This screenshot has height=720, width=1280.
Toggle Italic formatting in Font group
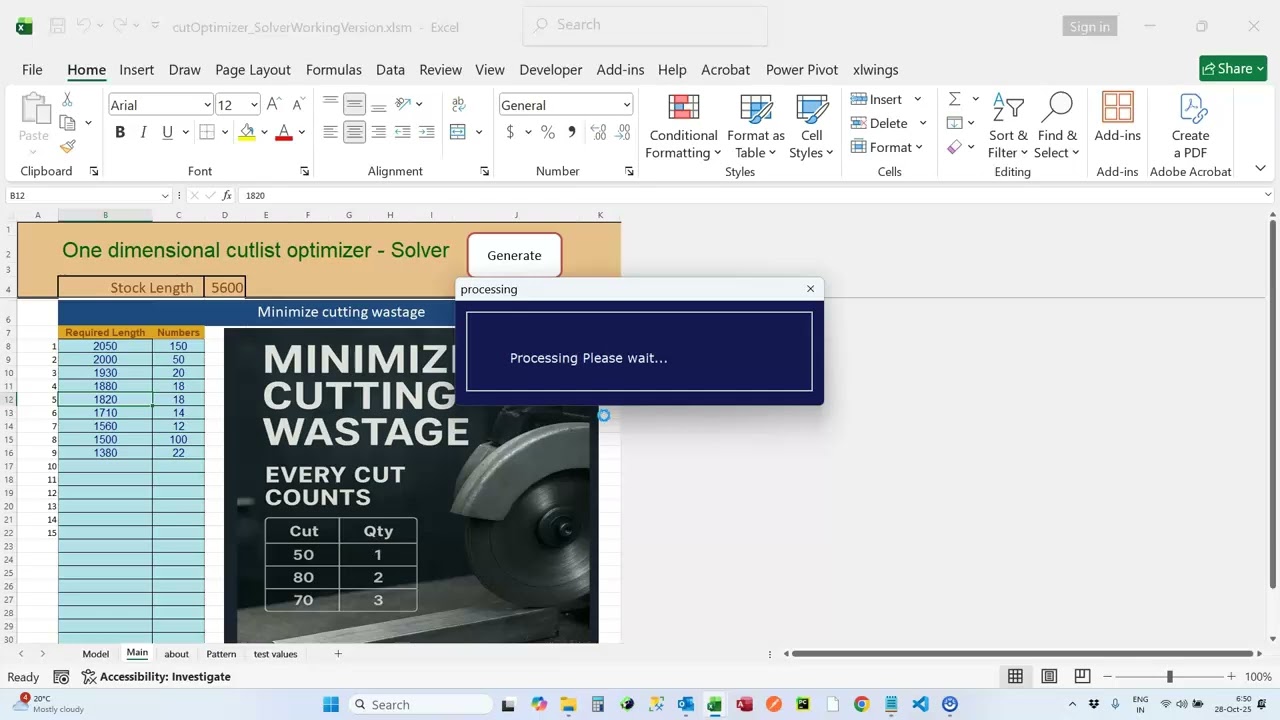[x=143, y=132]
